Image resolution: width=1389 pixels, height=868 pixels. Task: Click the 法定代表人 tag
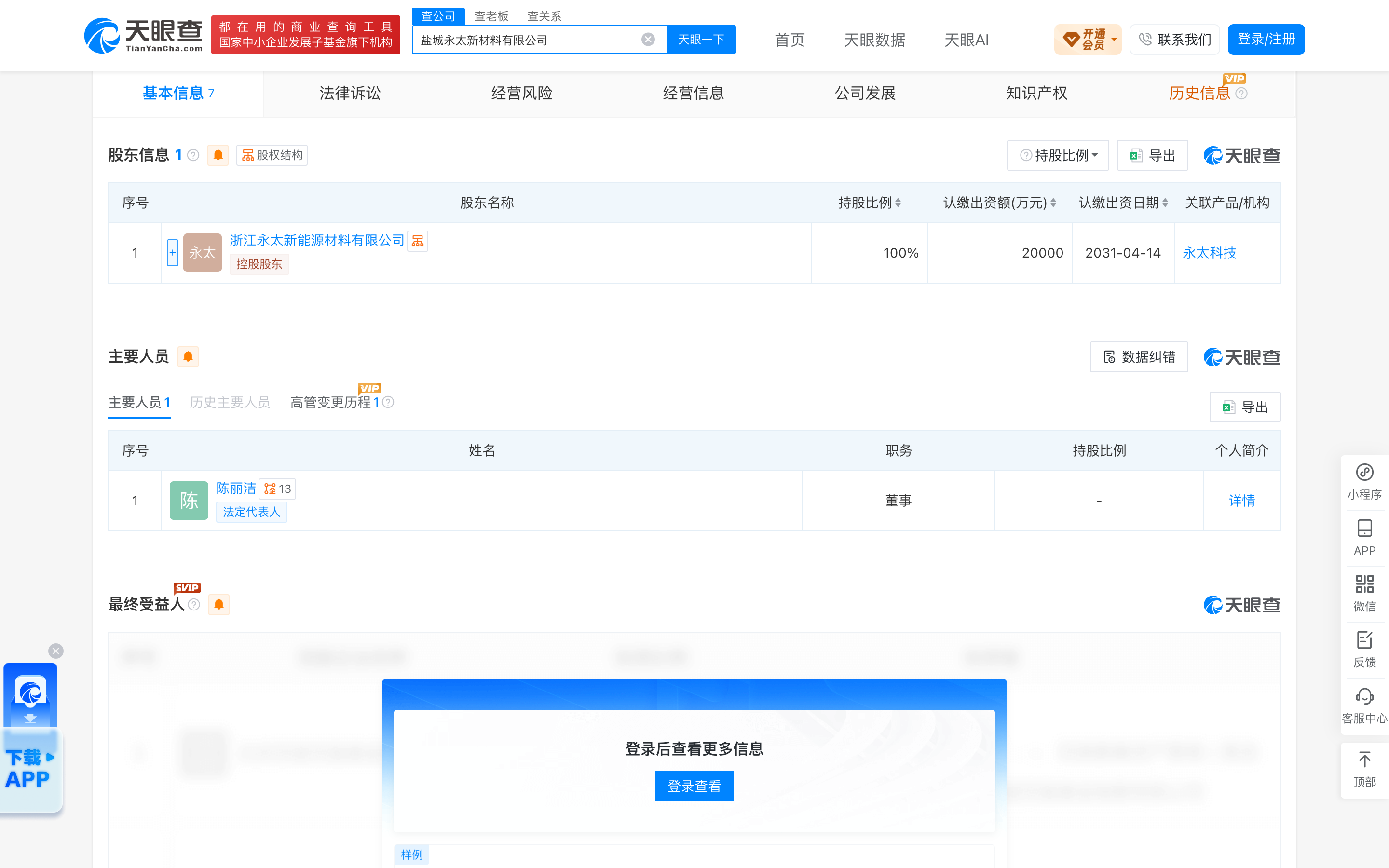251,512
